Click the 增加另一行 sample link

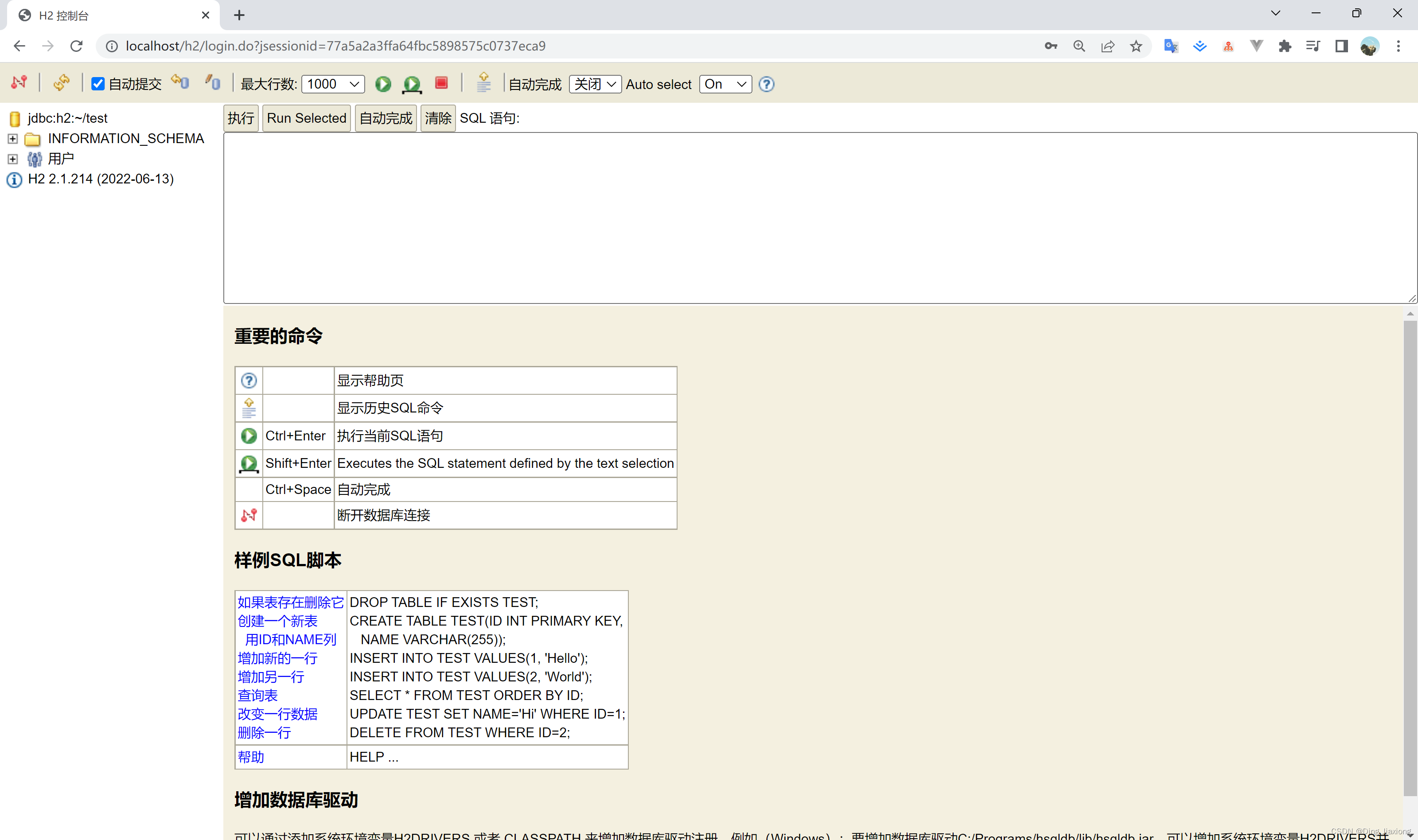(271, 677)
